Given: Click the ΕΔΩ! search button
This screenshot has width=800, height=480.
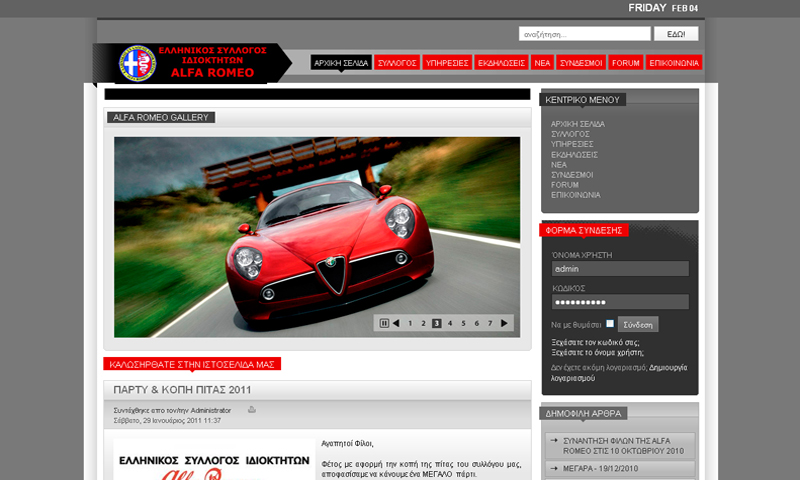Looking at the screenshot, I should pyautogui.click(x=675, y=34).
